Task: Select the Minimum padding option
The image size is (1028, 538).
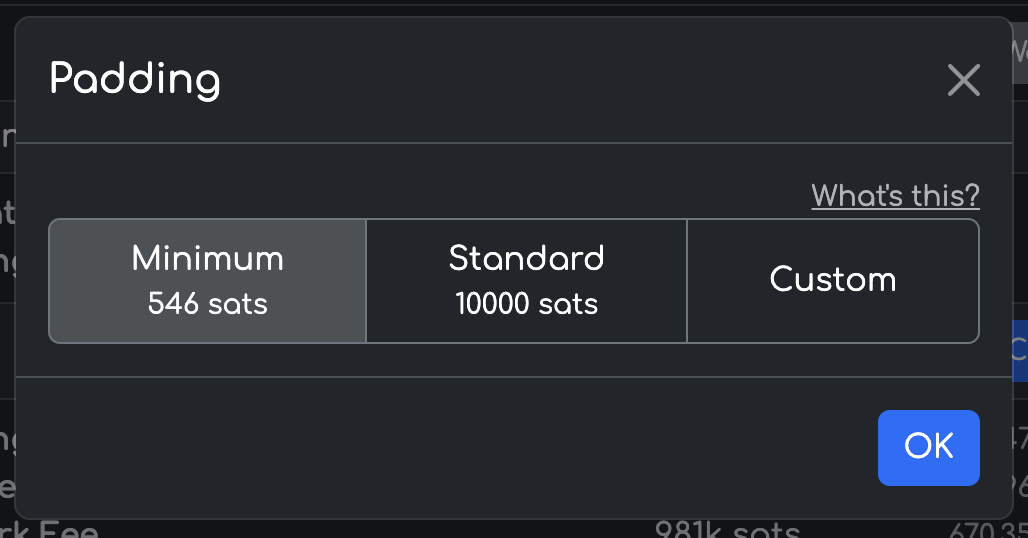Action: pos(208,280)
